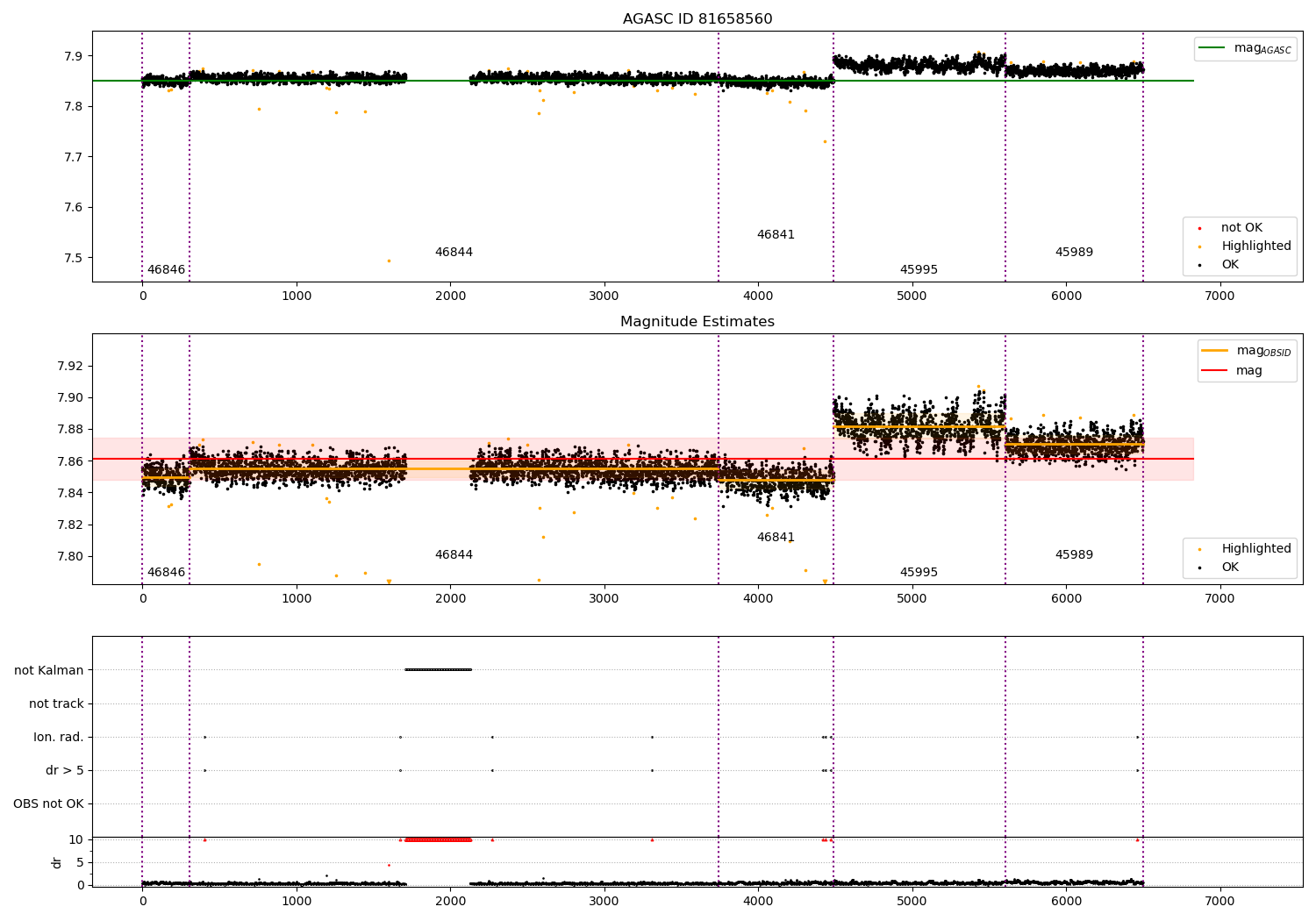The height and width of the screenshot is (921, 1316).
Task: Click the red 'mag' legend entry
Action: (x=1232, y=371)
